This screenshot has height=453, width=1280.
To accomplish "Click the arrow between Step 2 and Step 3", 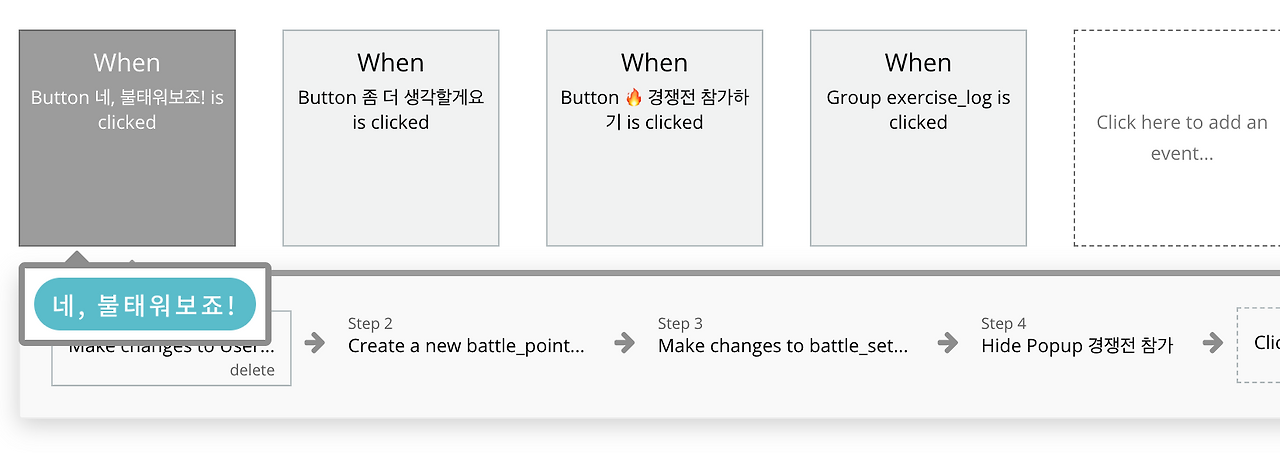I will pos(625,343).
